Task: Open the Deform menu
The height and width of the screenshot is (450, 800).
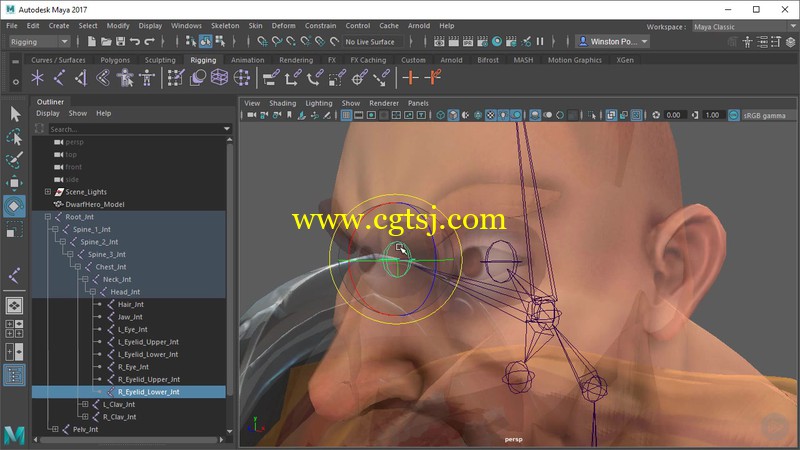Action: [283, 26]
